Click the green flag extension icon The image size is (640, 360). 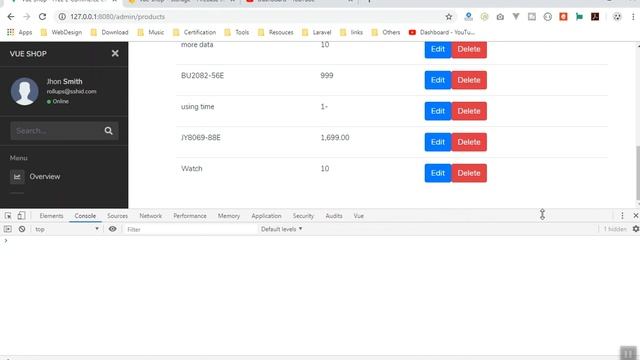(579, 17)
